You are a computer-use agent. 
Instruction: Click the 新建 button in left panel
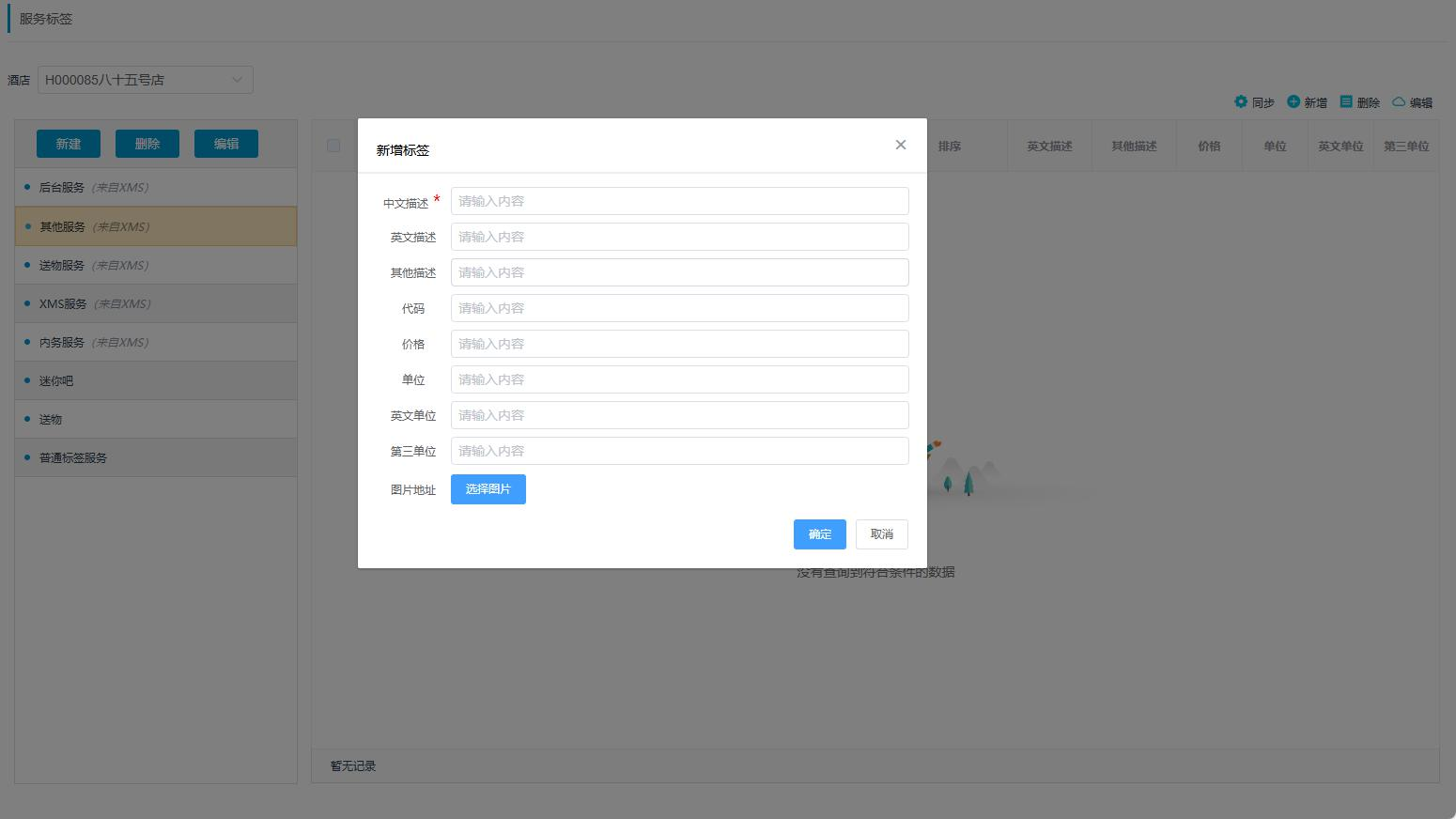[69, 144]
